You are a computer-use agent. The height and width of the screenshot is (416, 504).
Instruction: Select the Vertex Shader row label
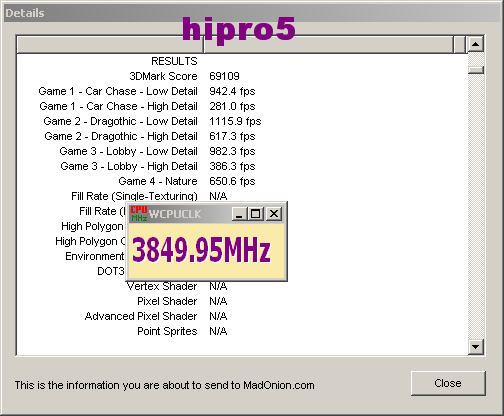tap(162, 286)
